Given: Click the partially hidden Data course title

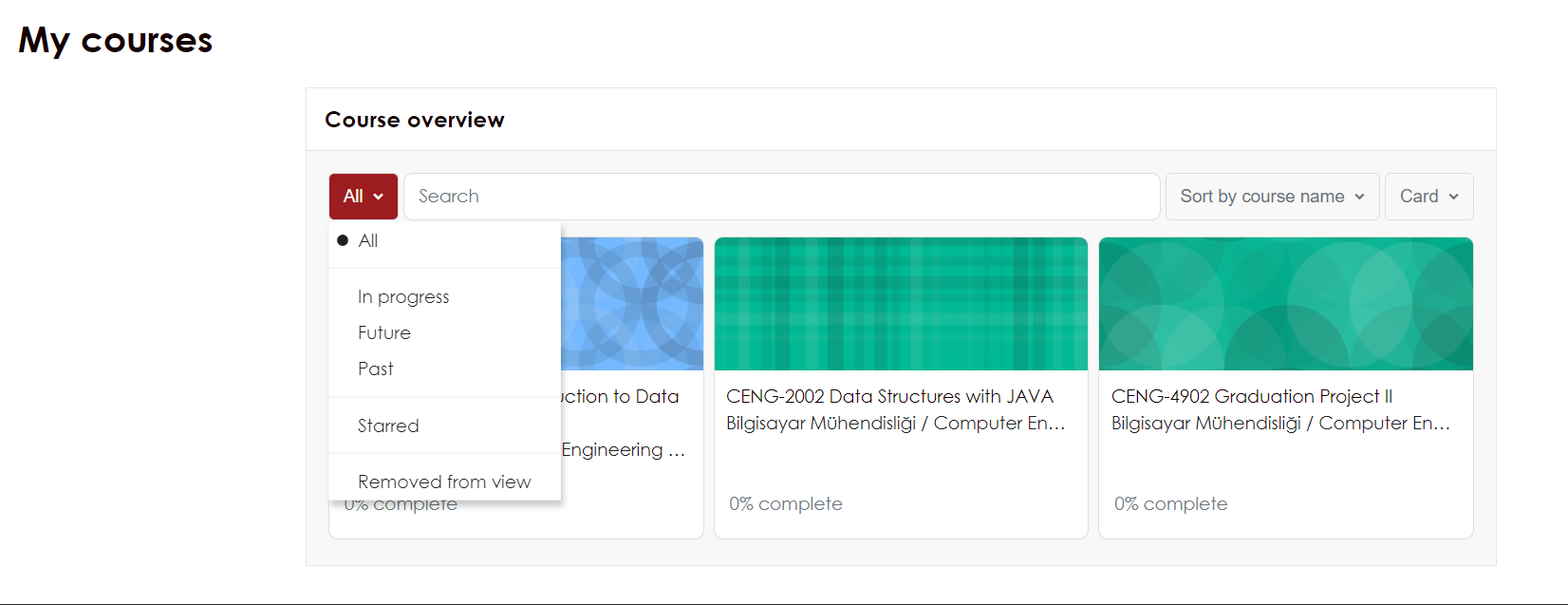Looking at the screenshot, I should pos(621,397).
